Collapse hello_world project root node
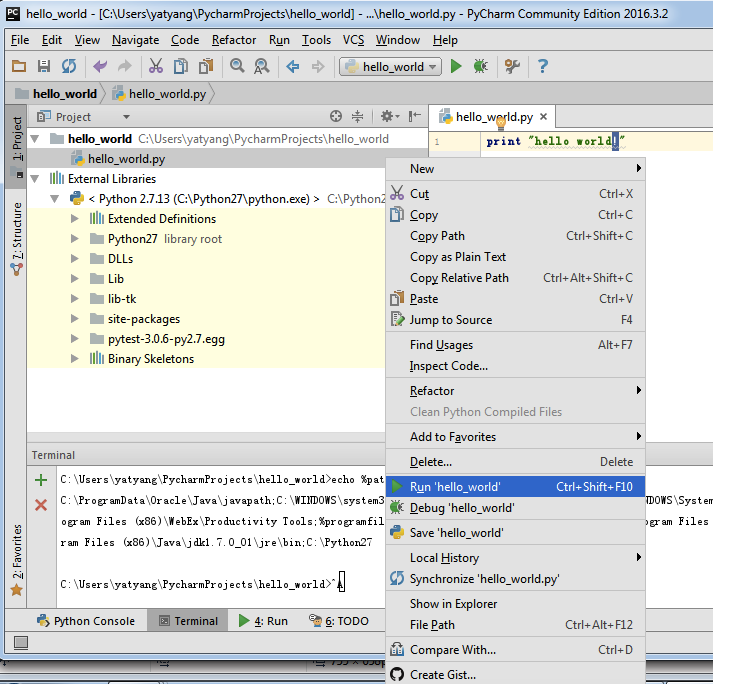Viewport: 755px width, 684px height. [x=35, y=139]
